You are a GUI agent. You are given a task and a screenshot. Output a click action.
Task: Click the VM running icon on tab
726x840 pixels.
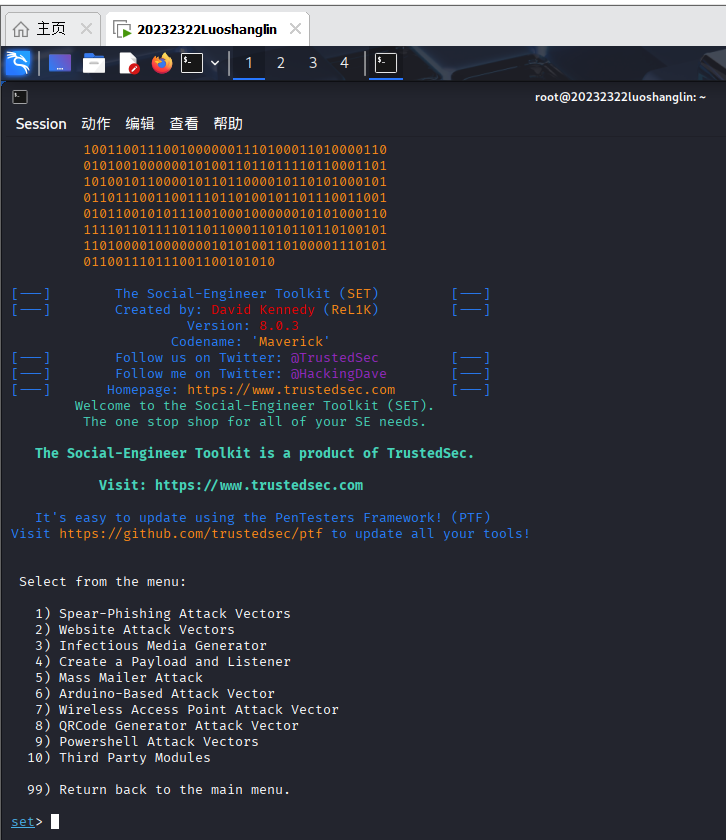pos(122,29)
